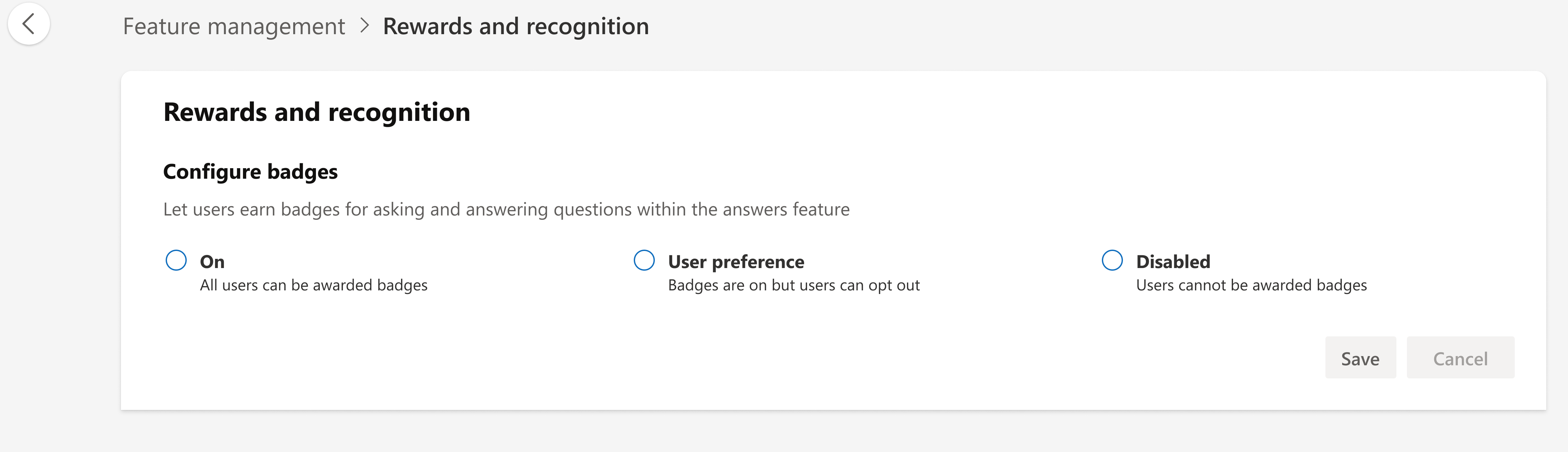Viewport: 1568px width, 452px height.
Task: Click the Let users earn badges description text
Action: (507, 209)
